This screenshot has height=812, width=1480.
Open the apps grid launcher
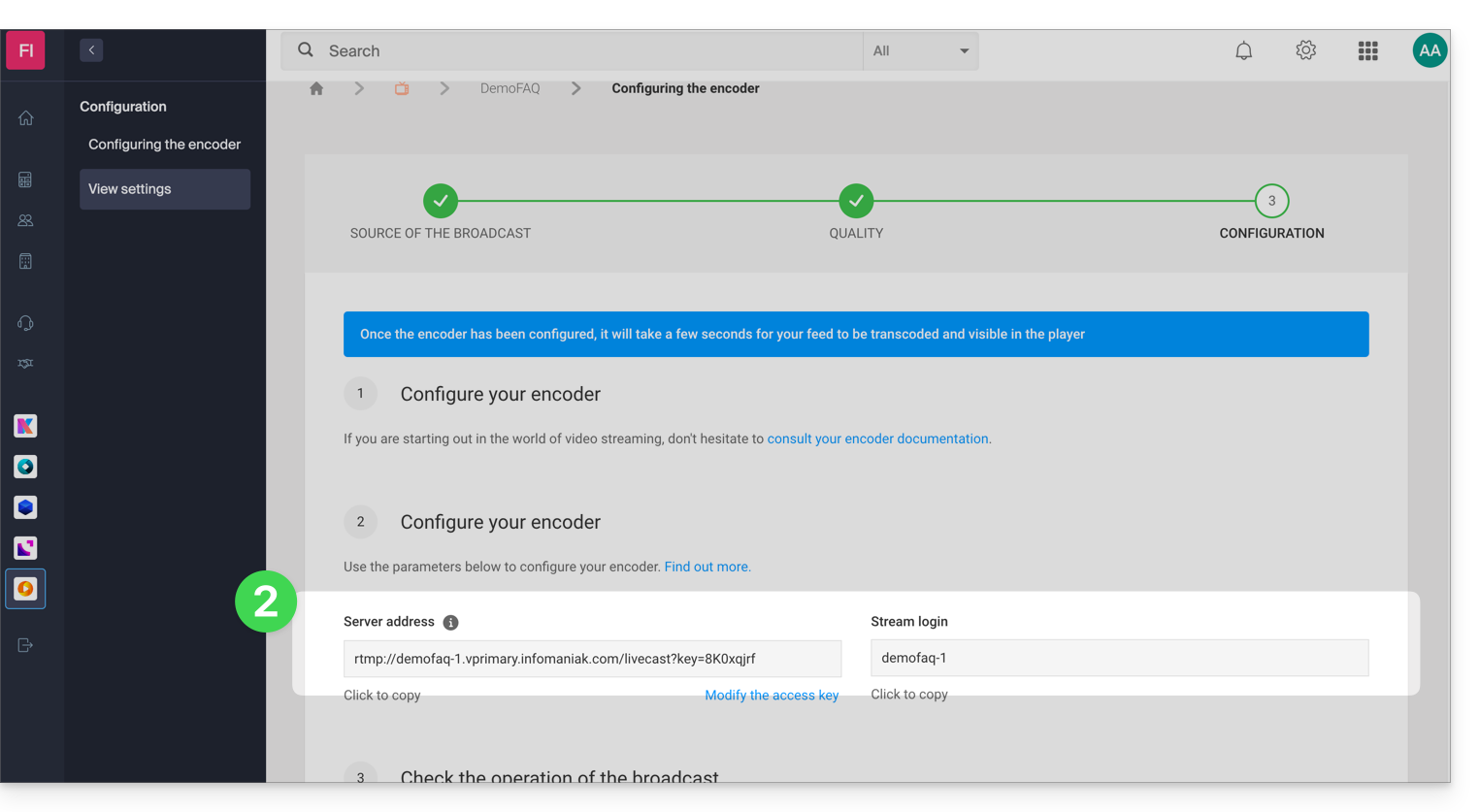(1367, 50)
